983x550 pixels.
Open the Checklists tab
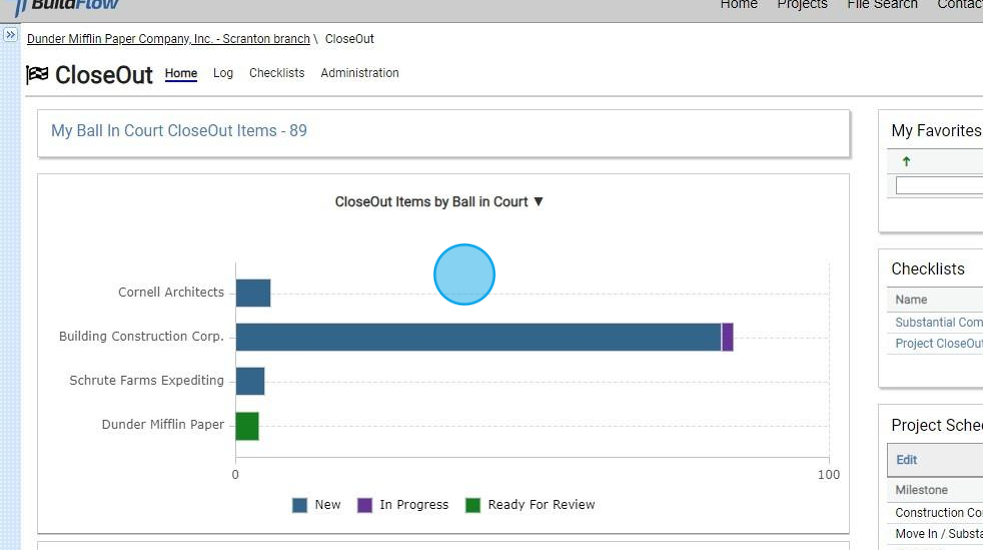(276, 73)
